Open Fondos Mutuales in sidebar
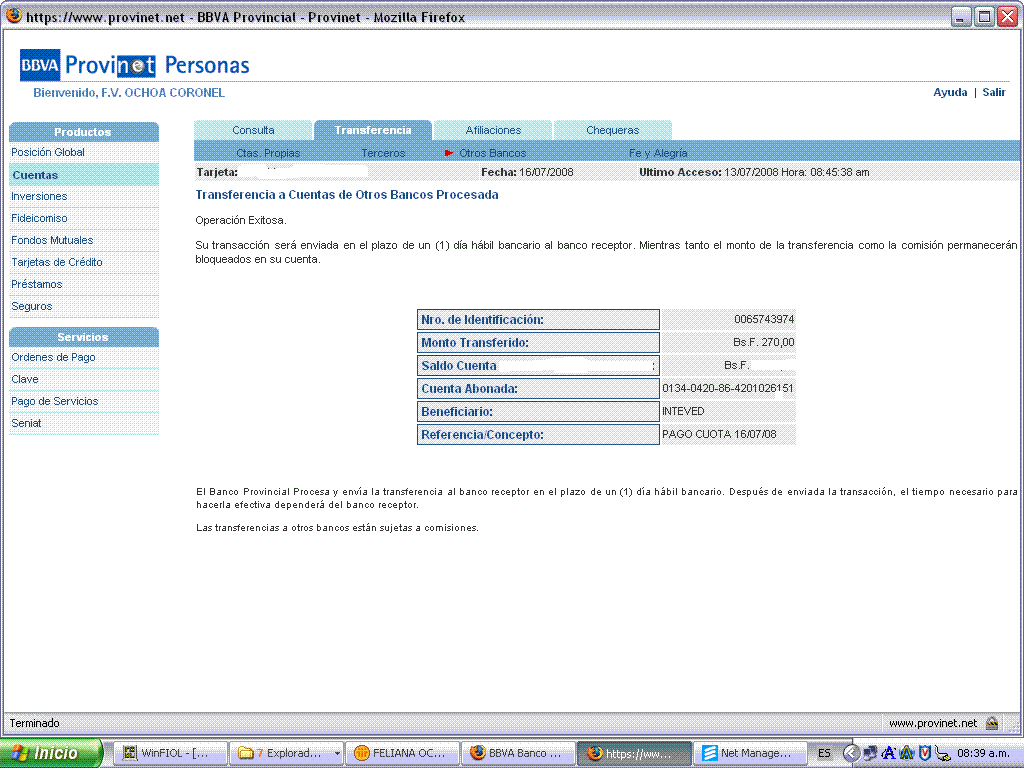 [x=52, y=240]
